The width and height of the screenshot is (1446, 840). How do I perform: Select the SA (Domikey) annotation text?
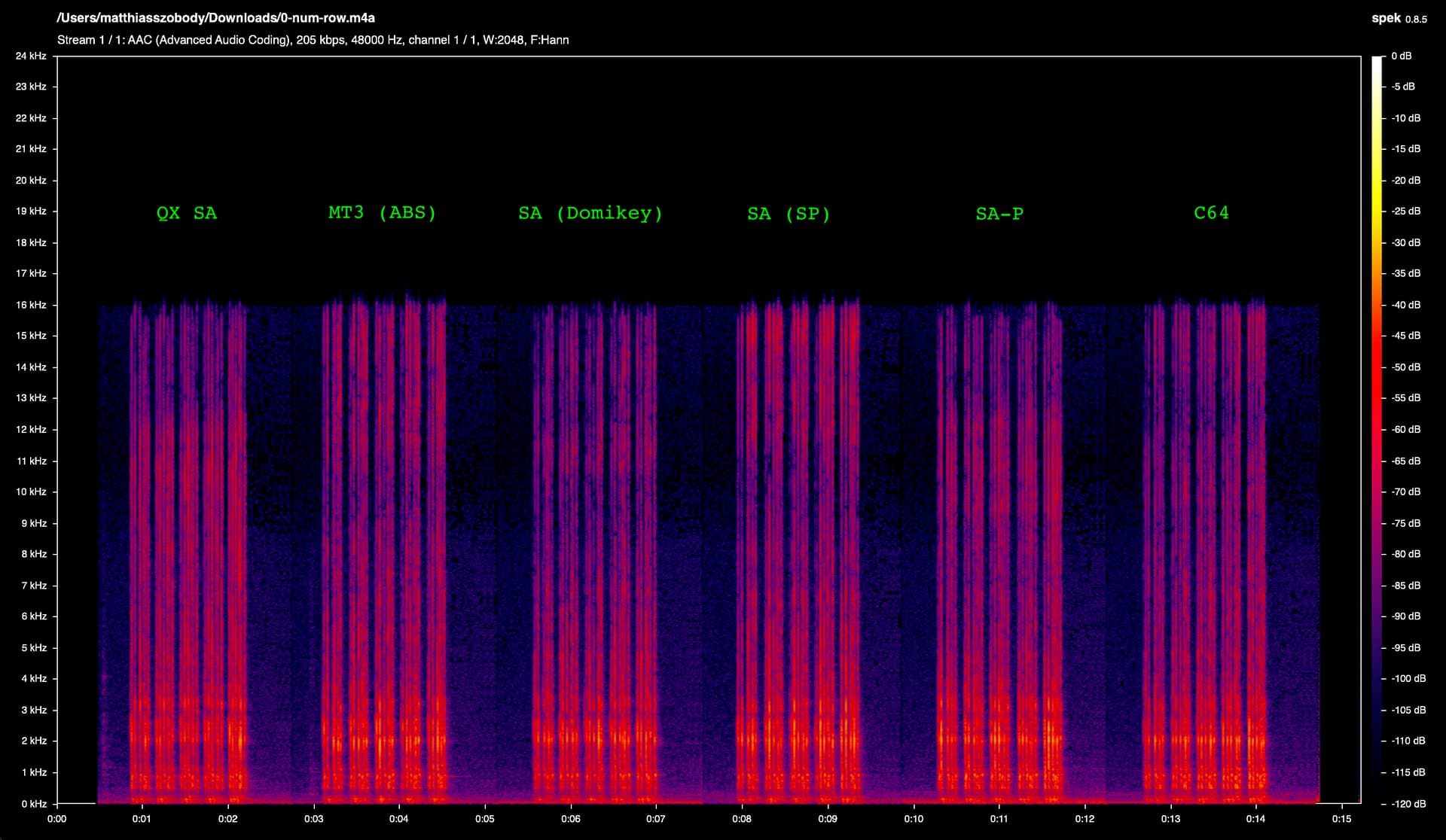click(x=590, y=214)
